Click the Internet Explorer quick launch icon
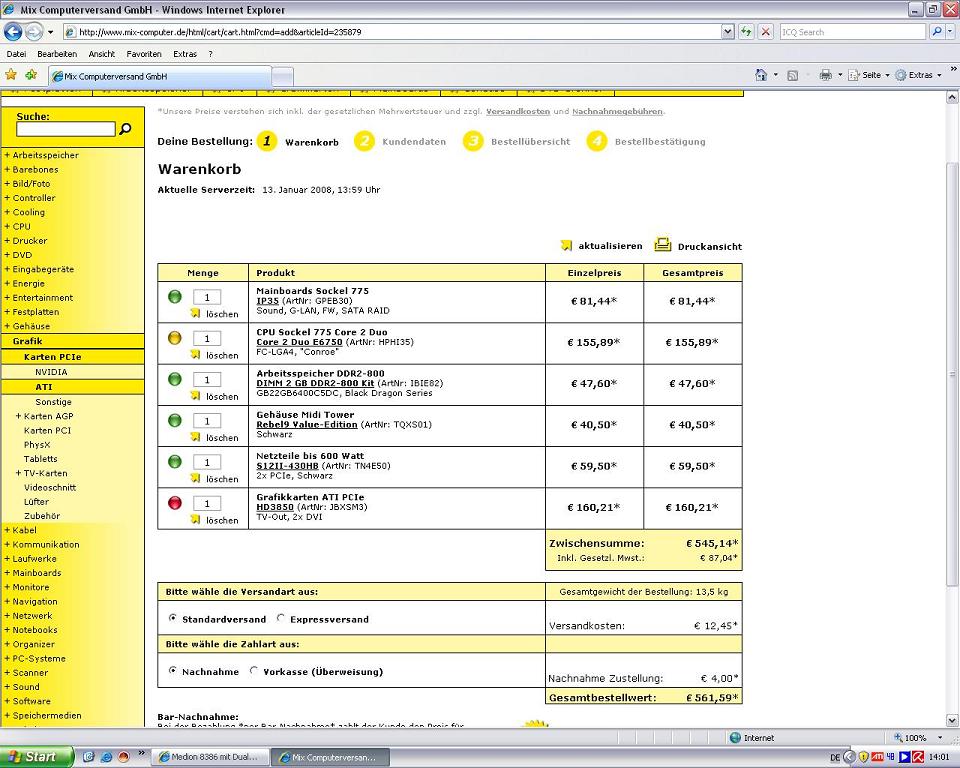Viewport: 960px width, 768px height. [x=106, y=757]
